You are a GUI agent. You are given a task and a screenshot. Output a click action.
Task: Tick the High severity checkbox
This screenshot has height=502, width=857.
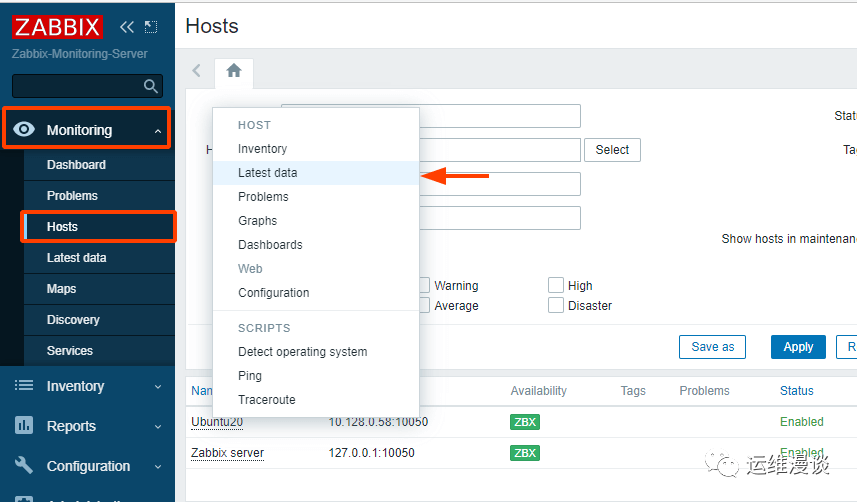556,285
